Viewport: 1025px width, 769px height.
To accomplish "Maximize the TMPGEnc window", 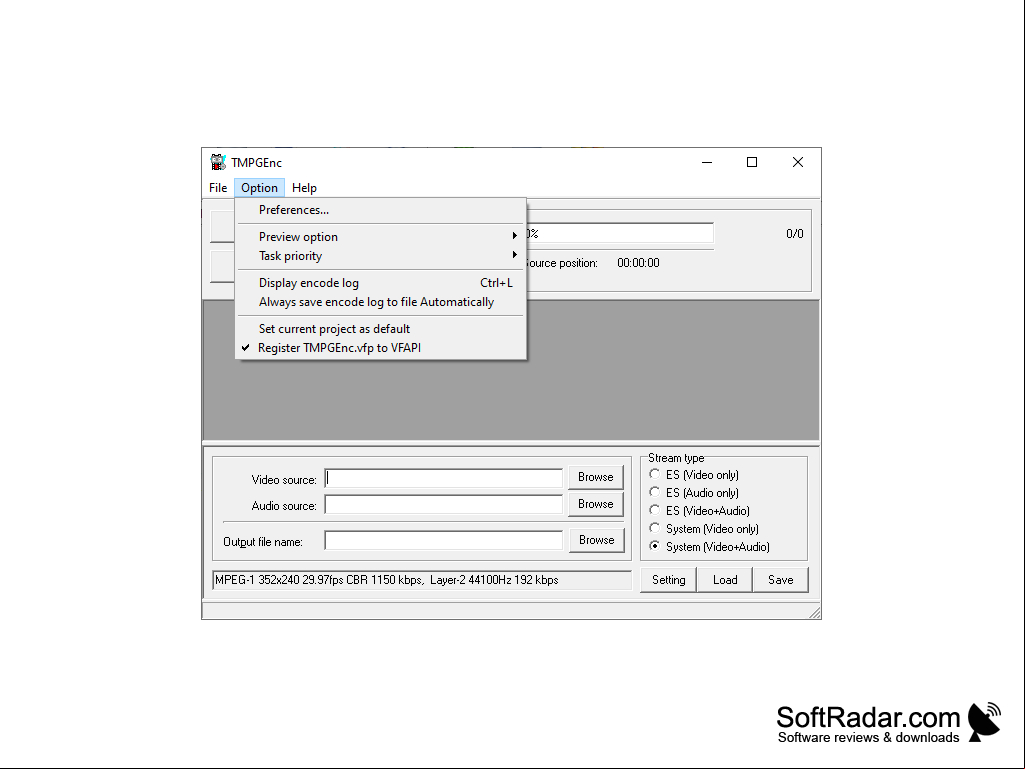I will point(752,162).
